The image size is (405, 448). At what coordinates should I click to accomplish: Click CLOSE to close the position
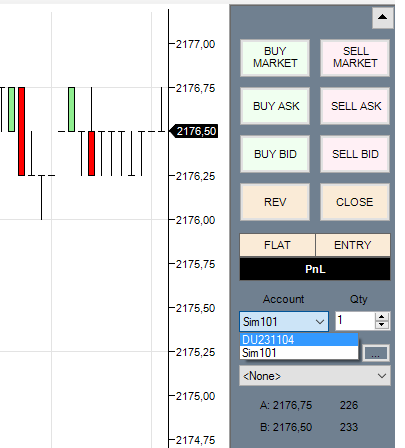(x=355, y=202)
